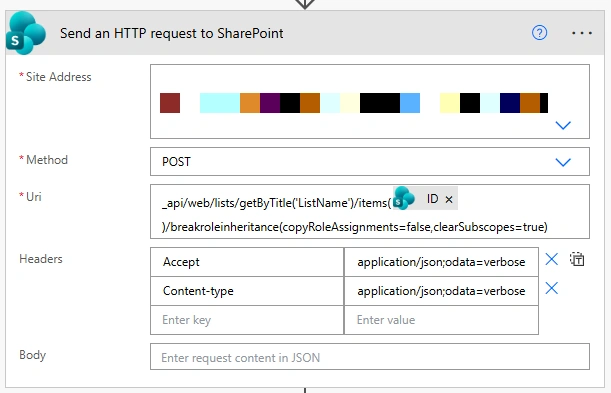Click the empty Enter key field

tap(247, 320)
